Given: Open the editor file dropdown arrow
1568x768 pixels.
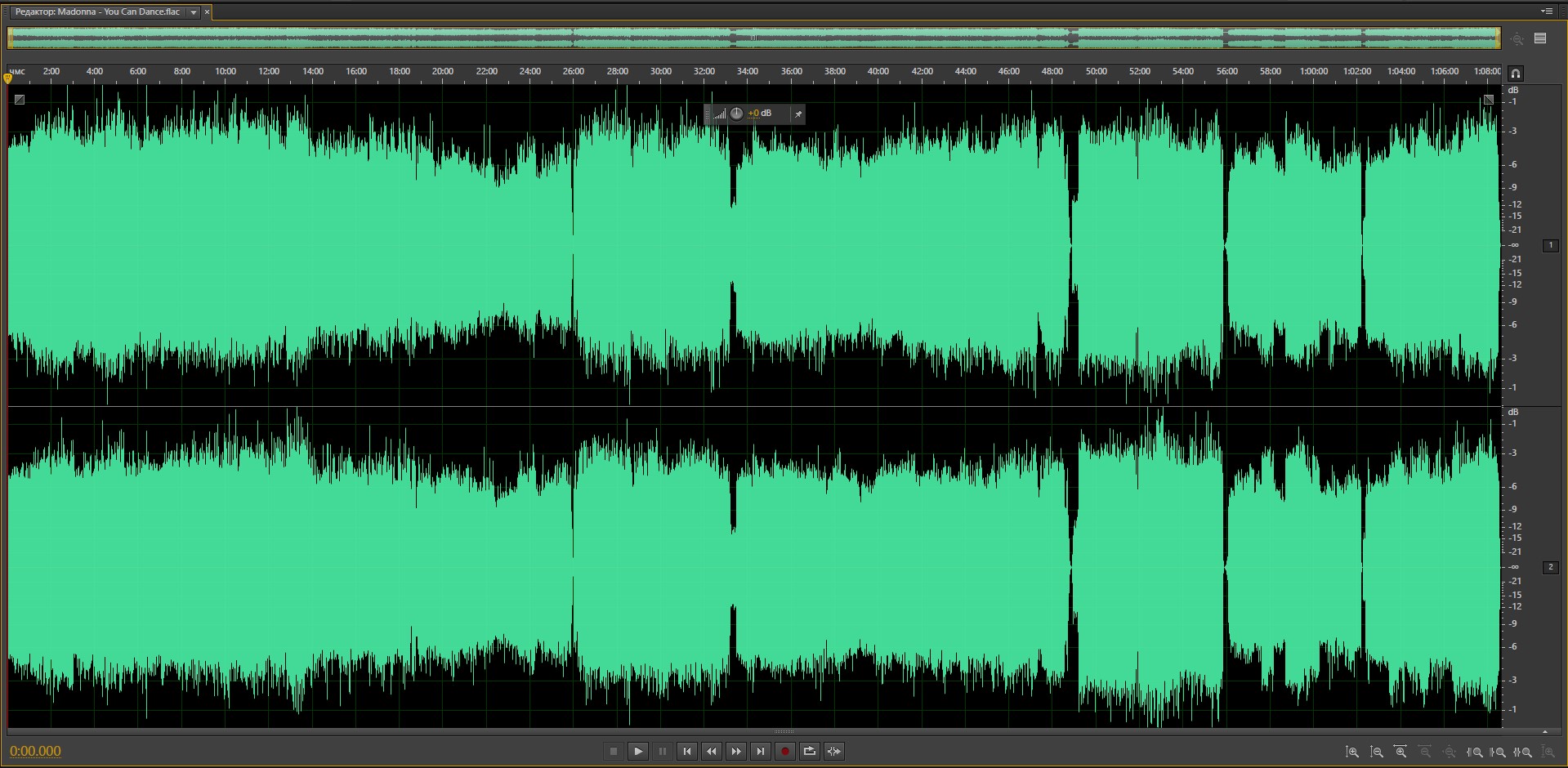Looking at the screenshot, I should pyautogui.click(x=194, y=12).
